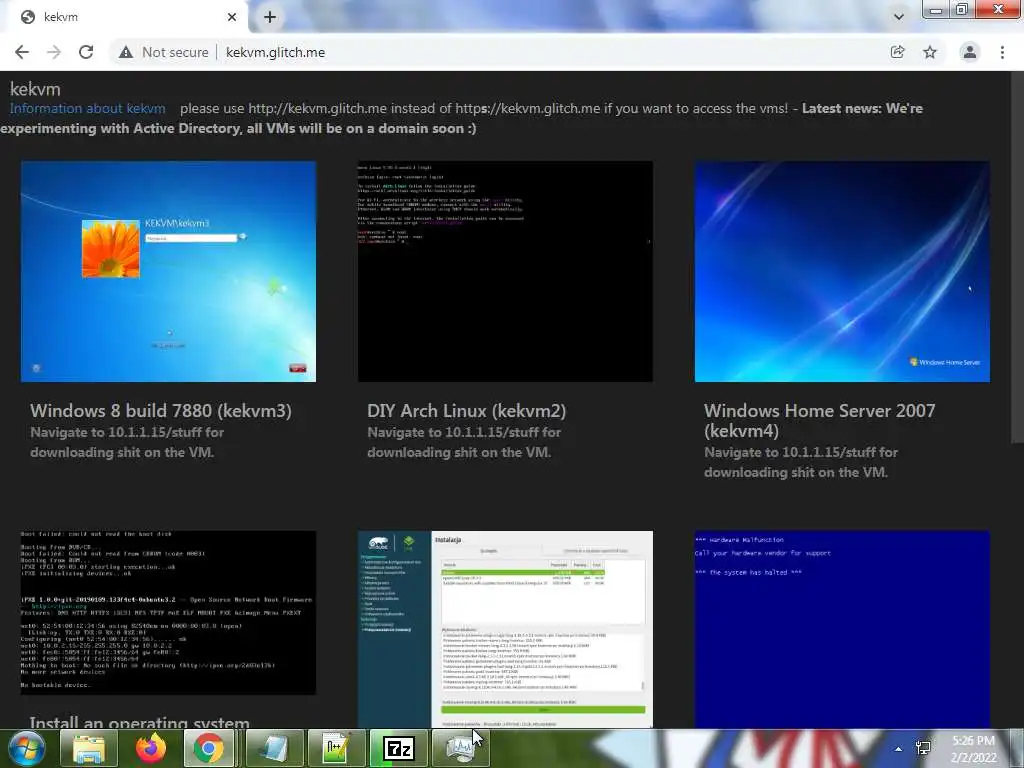
Task: Open the Windows 8 build 7880 thumbnail
Action: click(x=168, y=272)
